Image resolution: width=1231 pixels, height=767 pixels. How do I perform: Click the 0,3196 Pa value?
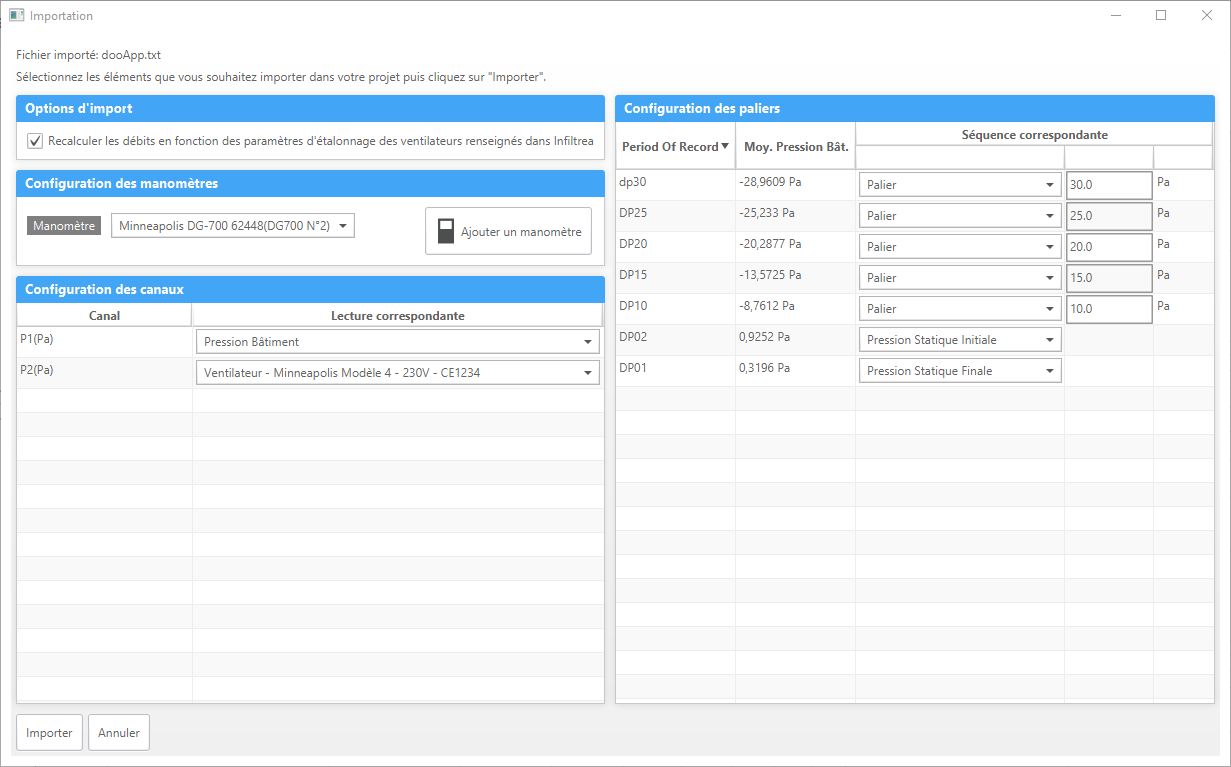pos(765,368)
